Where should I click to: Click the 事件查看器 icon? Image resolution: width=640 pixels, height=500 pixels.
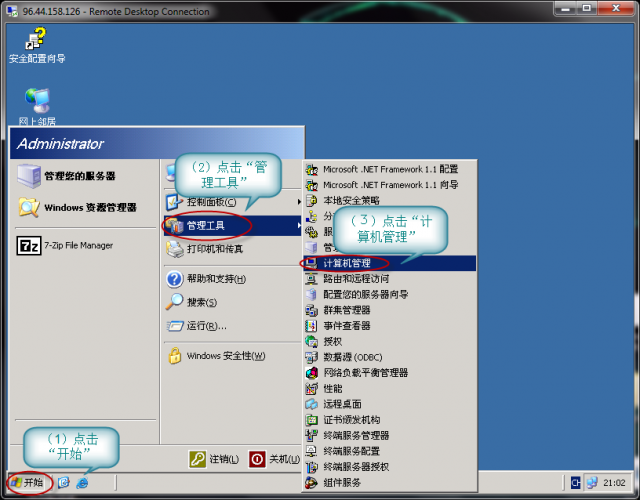[x=311, y=326]
